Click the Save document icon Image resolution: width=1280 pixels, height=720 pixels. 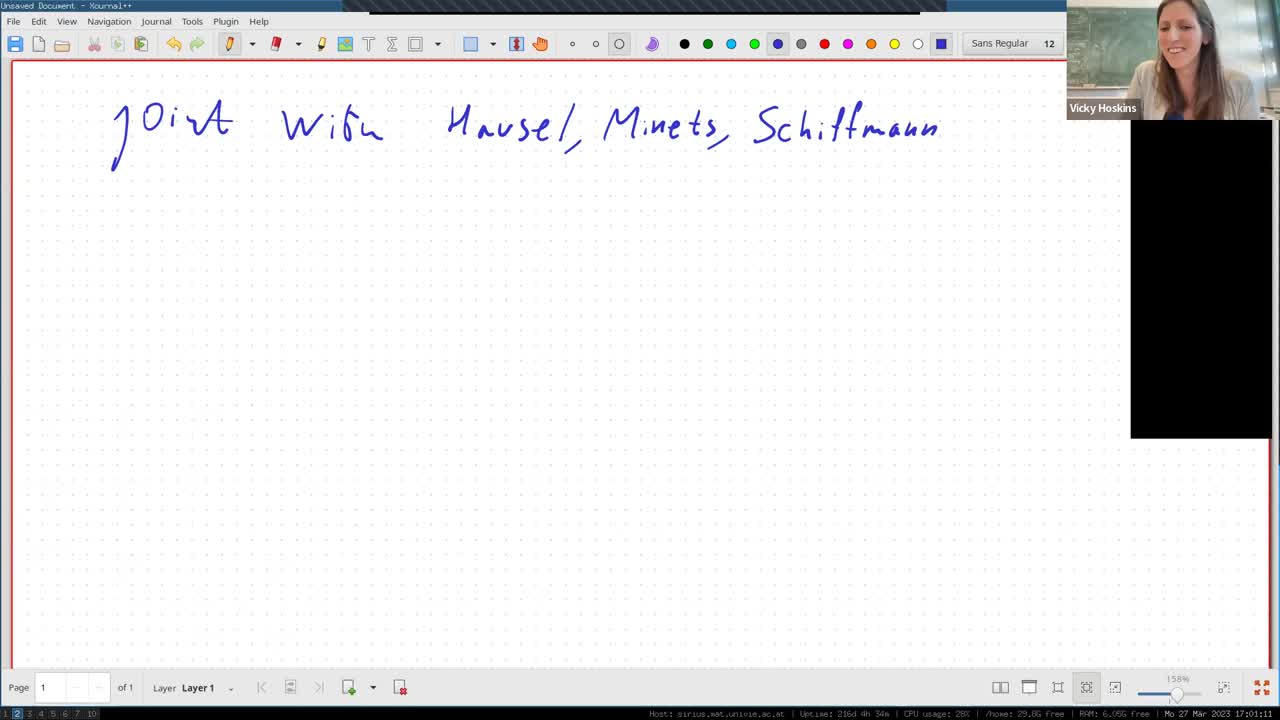click(x=15, y=44)
